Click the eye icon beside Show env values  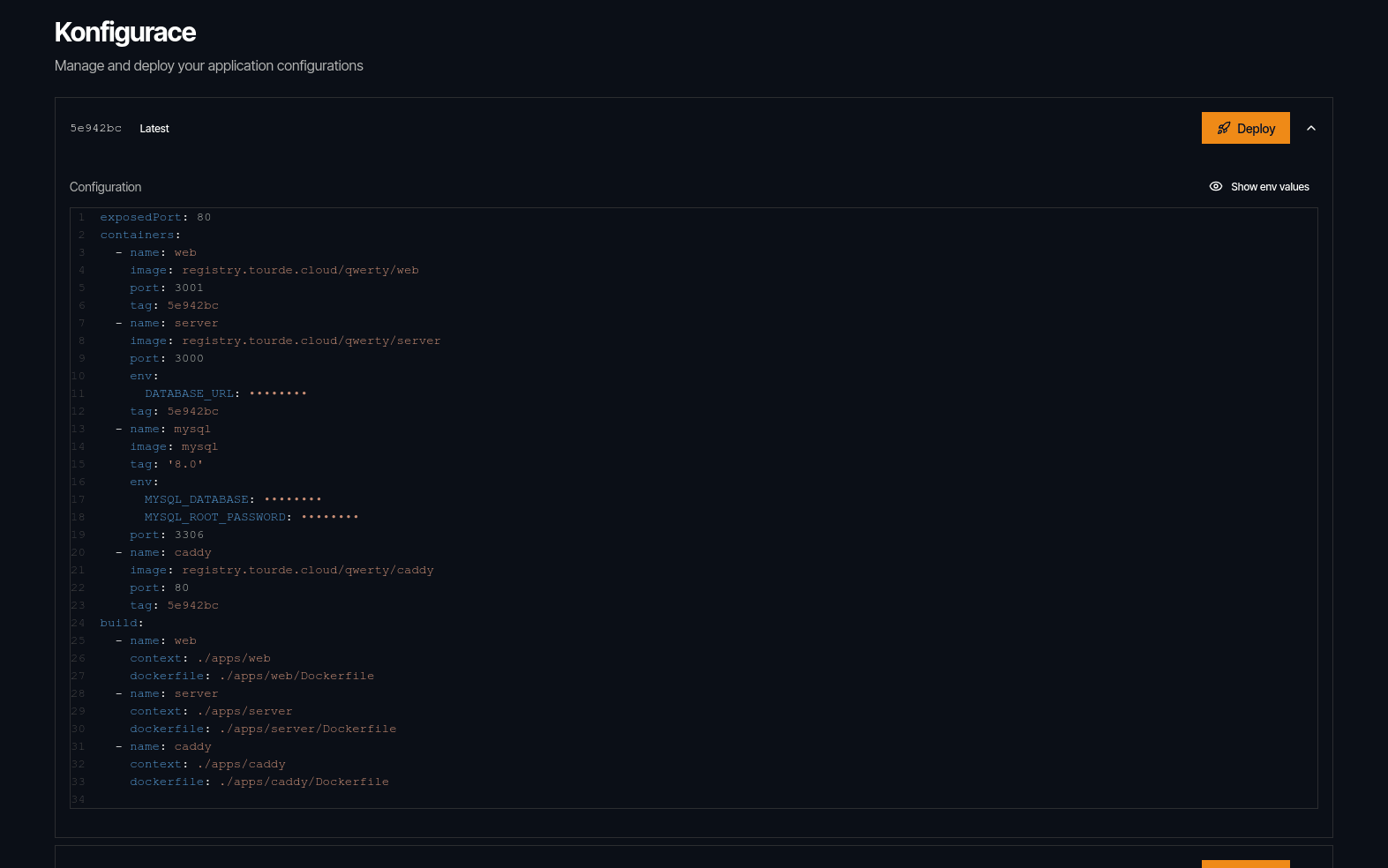tap(1215, 187)
